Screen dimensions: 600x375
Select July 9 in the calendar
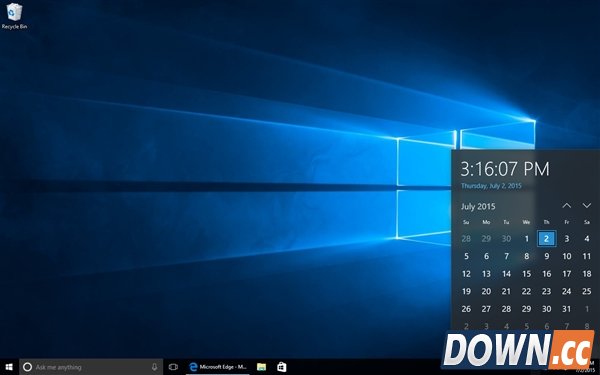546,256
